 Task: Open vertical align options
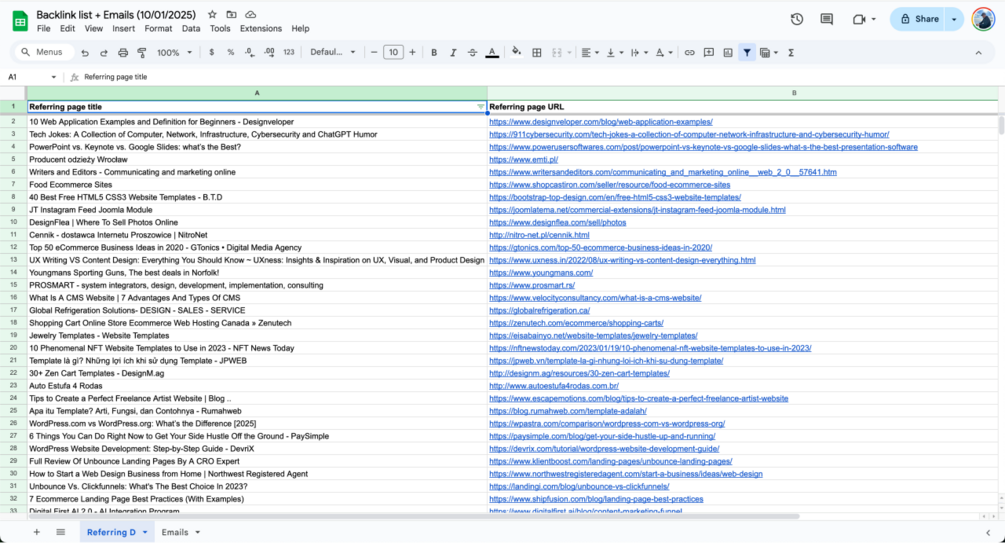point(613,53)
